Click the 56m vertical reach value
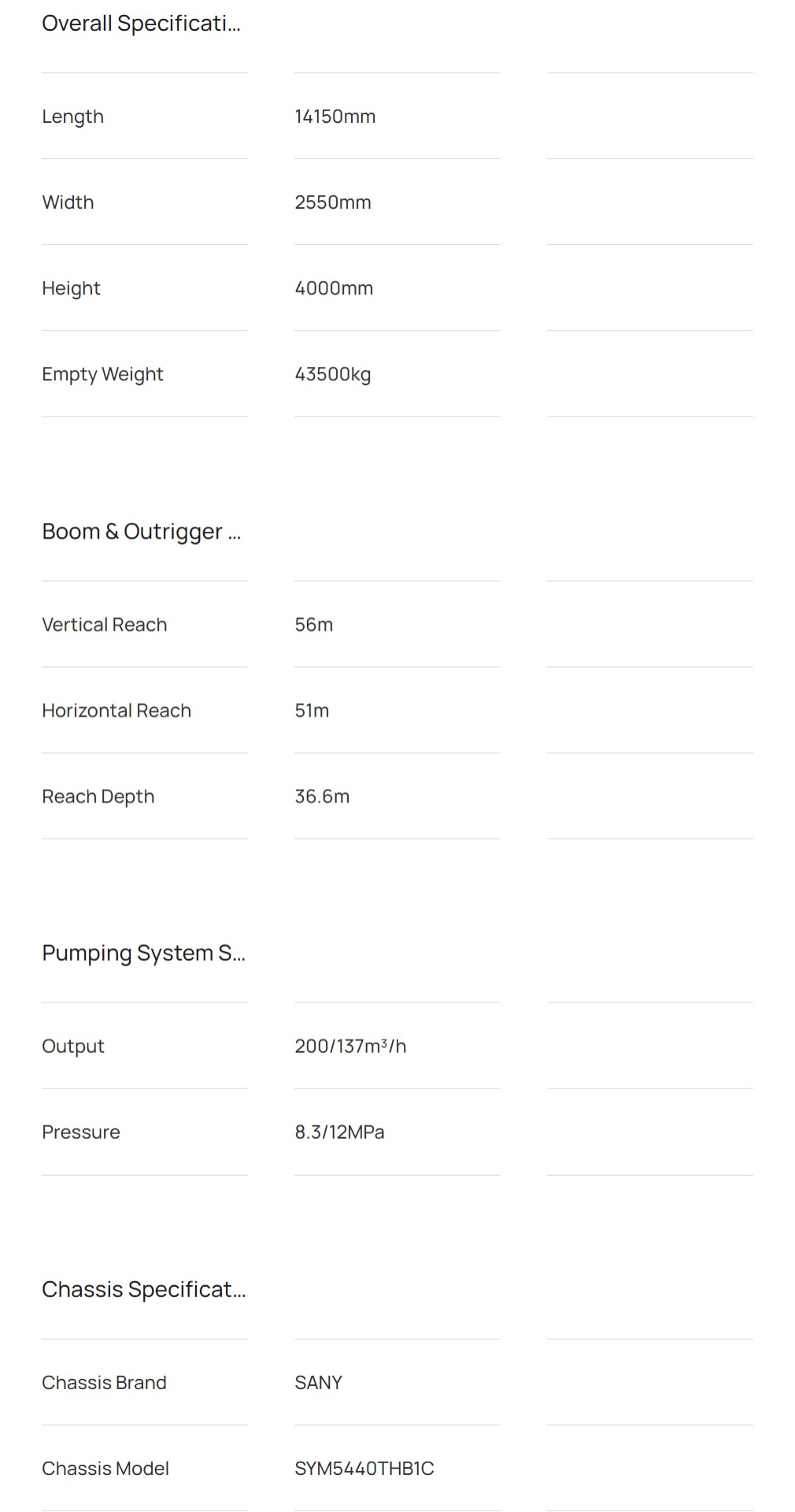The height and width of the screenshot is (1512, 795). (x=313, y=624)
